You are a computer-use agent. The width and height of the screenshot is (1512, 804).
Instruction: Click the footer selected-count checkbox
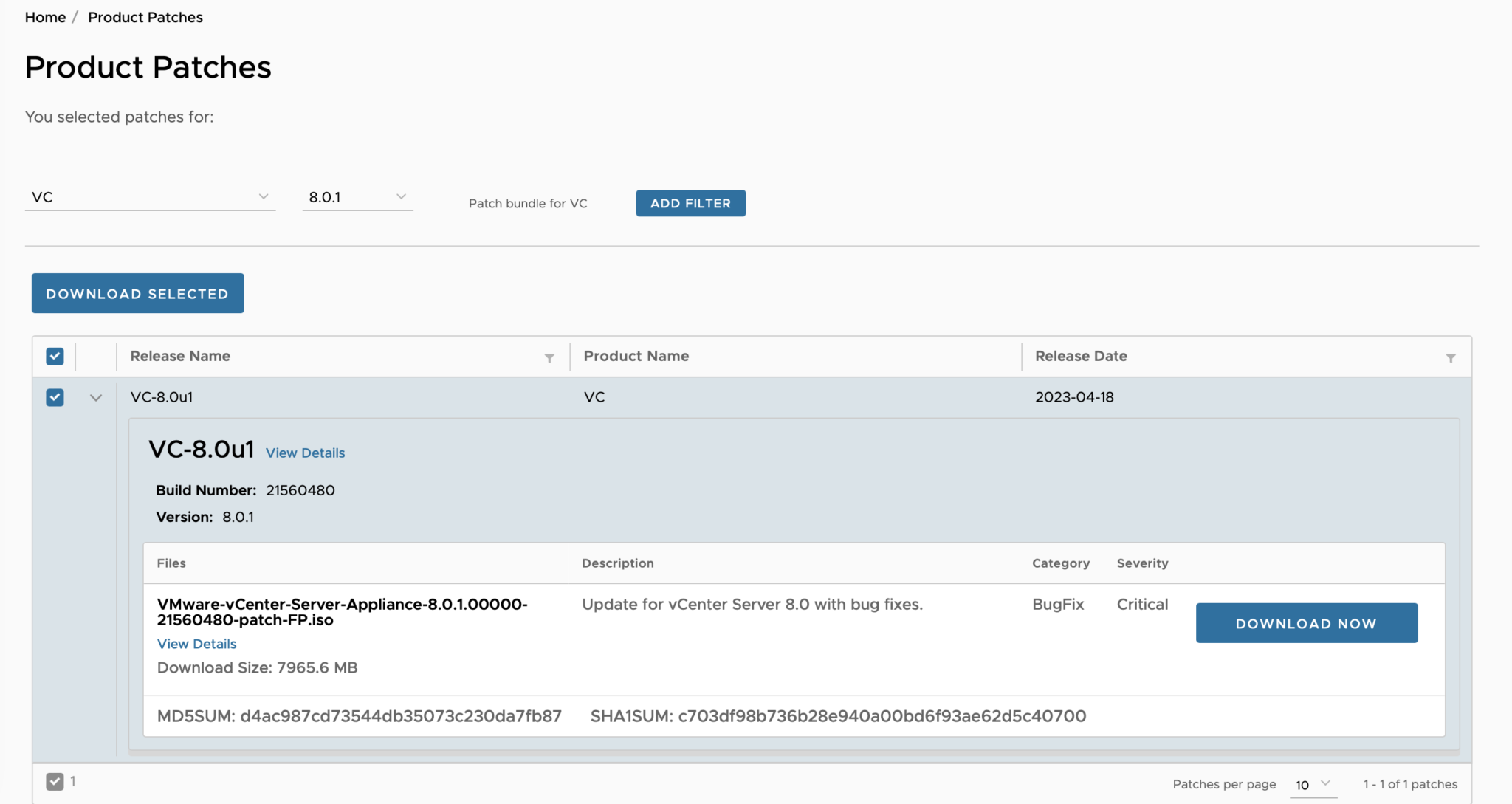click(x=55, y=781)
